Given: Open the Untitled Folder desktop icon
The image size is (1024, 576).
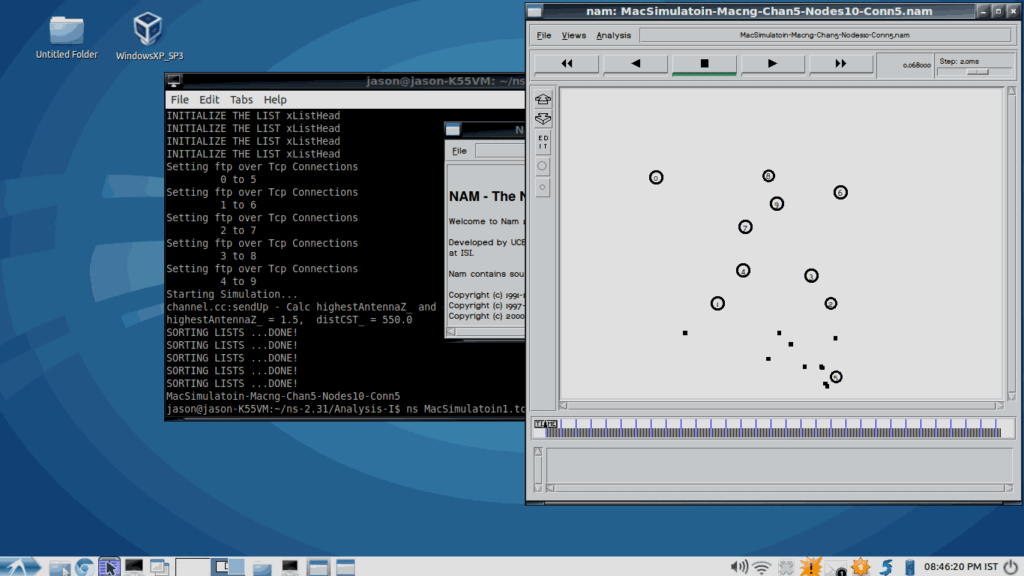Looking at the screenshot, I should click(x=67, y=38).
